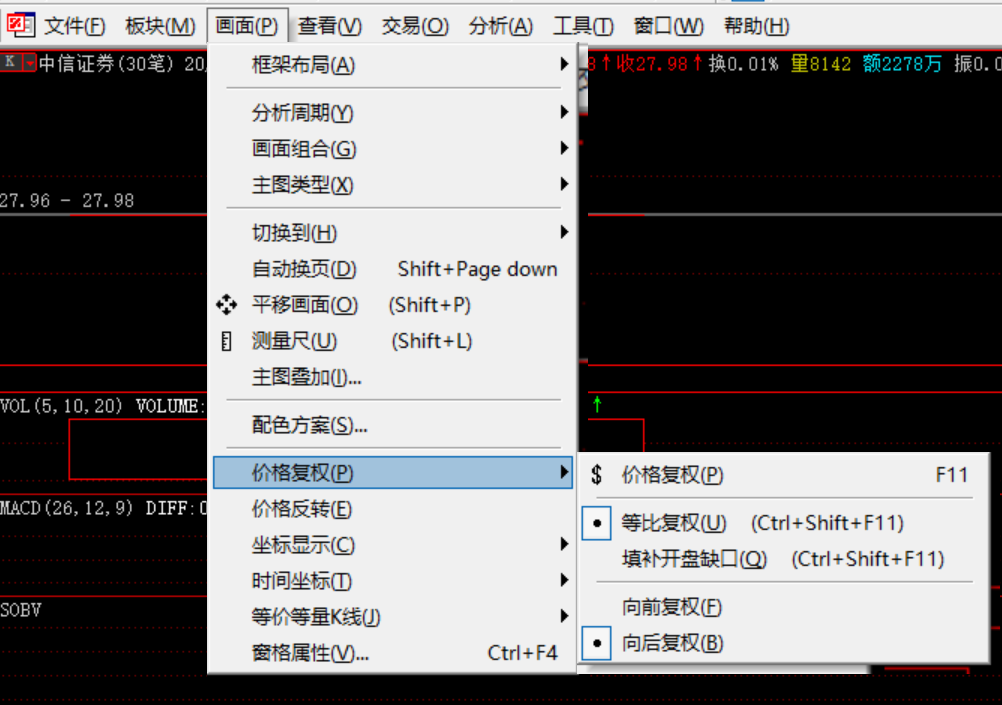Toggle 价格复权(P) F11 in submenu
The image size is (1002, 705).
[784, 475]
